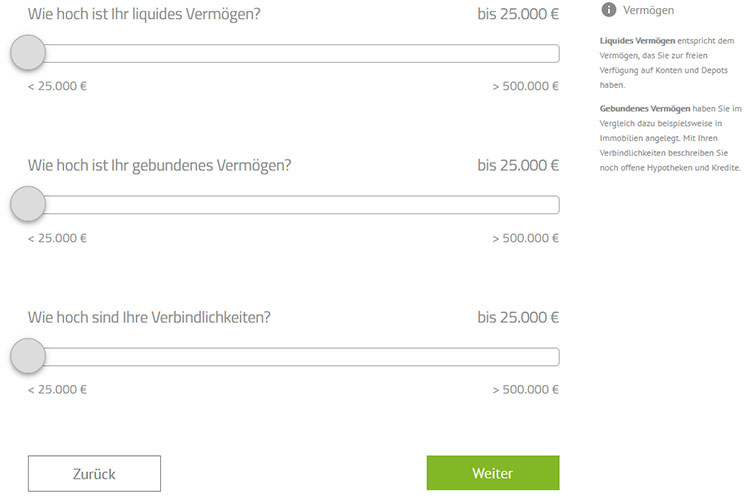Viewport: 750px width, 502px height.
Task: Click the 'Wie hoch sind Ihre Verbindlichkeiten?' question
Action: [149, 317]
